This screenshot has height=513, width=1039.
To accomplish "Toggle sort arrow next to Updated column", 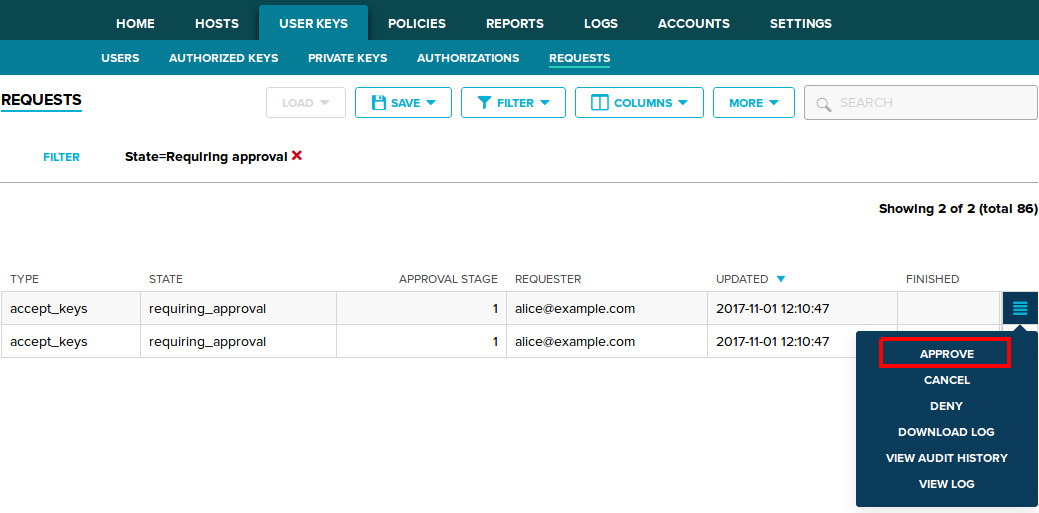I will [781, 279].
